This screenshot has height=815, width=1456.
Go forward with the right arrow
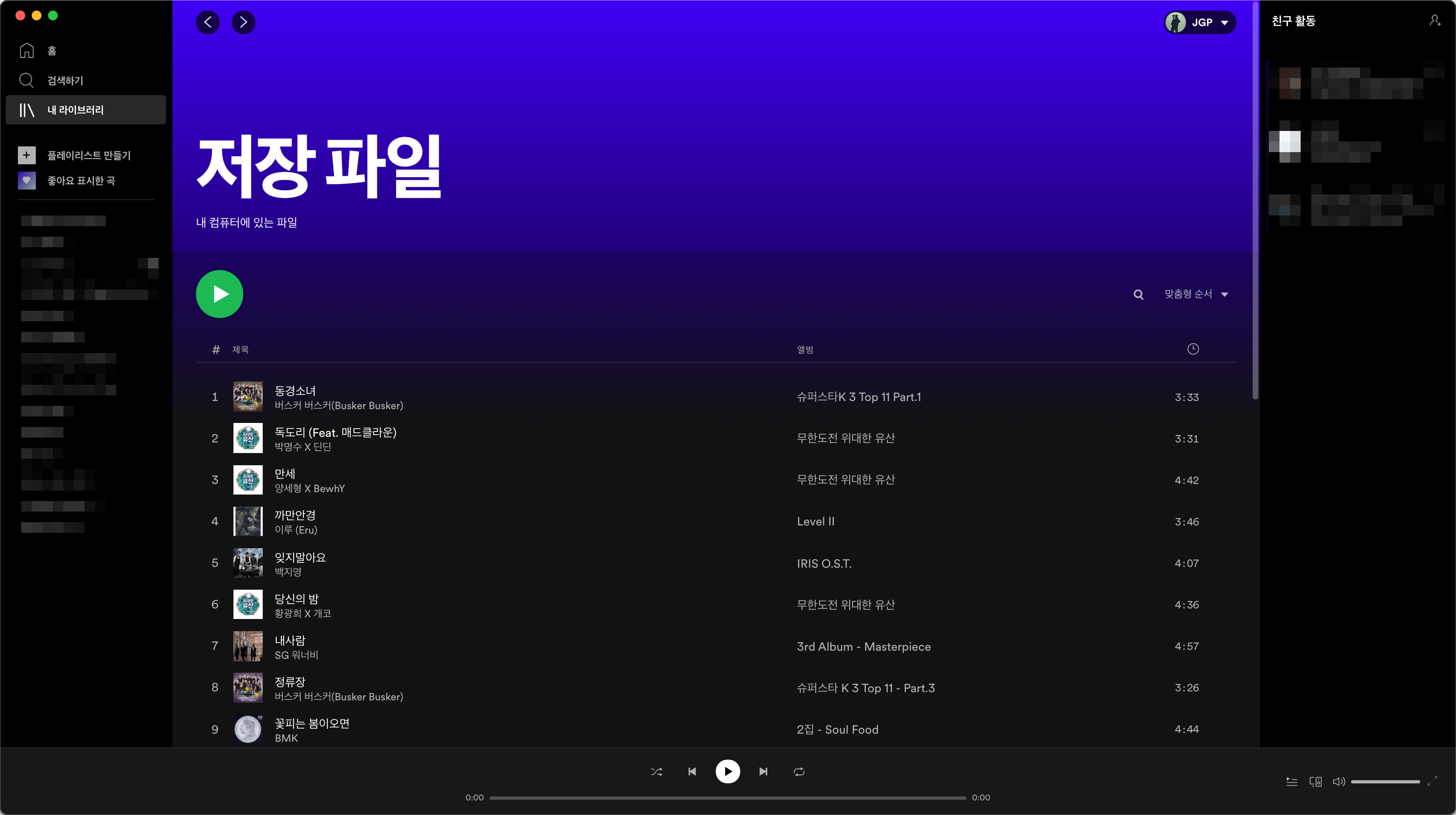244,22
